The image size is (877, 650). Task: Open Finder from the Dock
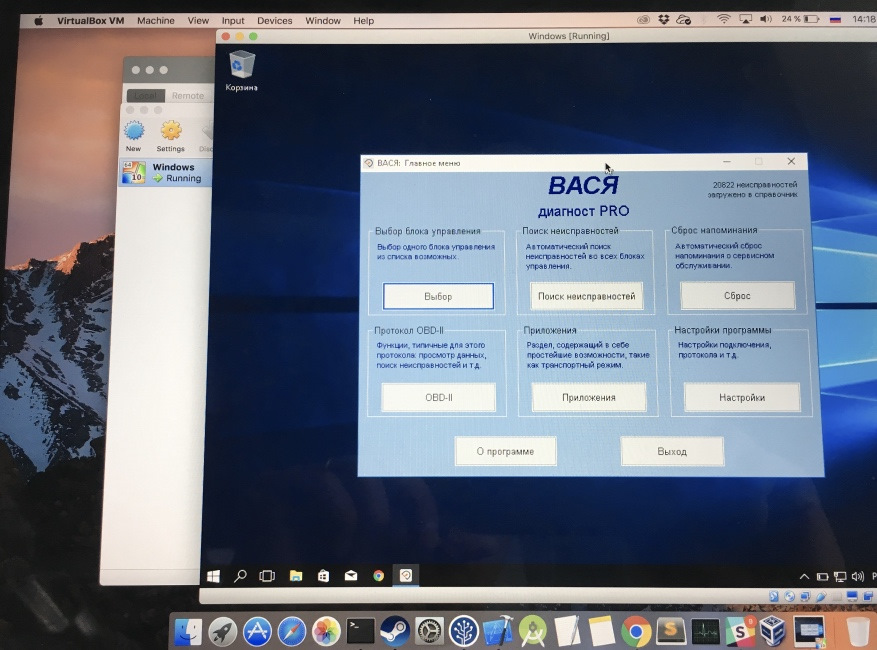pyautogui.click(x=188, y=632)
